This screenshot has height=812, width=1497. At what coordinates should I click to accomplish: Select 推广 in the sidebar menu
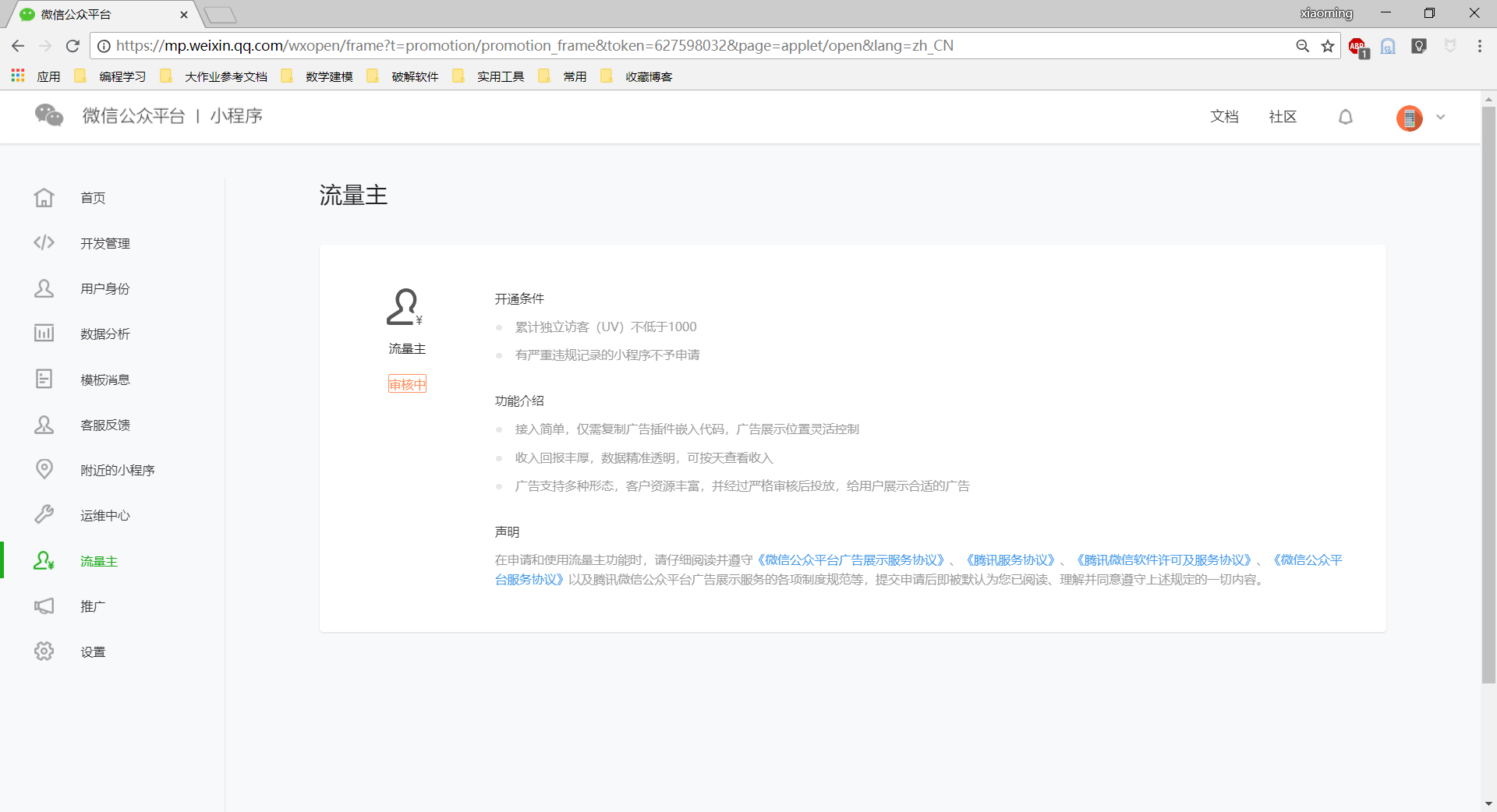[93, 606]
